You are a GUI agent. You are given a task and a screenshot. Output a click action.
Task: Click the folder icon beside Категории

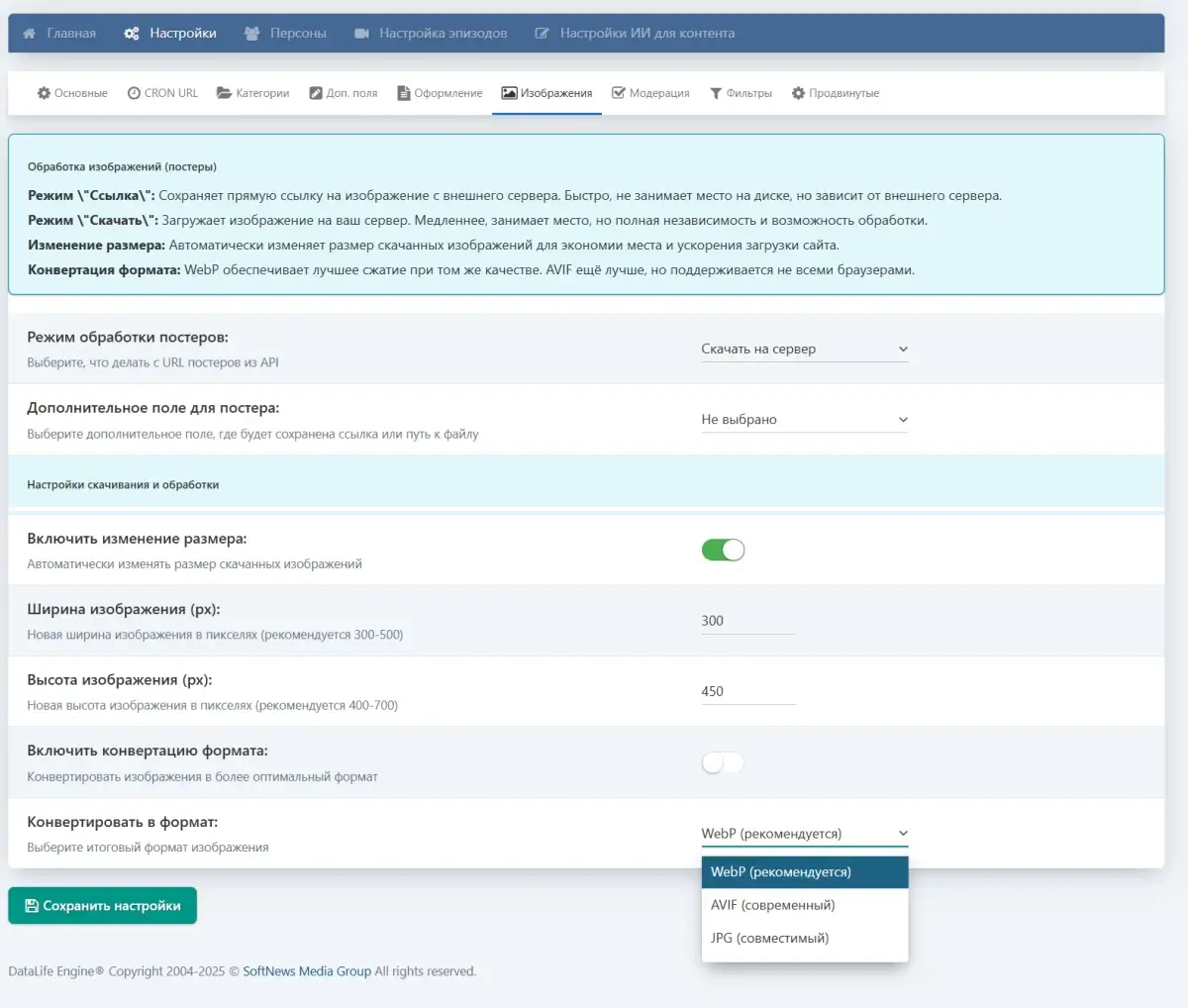pyautogui.click(x=225, y=93)
